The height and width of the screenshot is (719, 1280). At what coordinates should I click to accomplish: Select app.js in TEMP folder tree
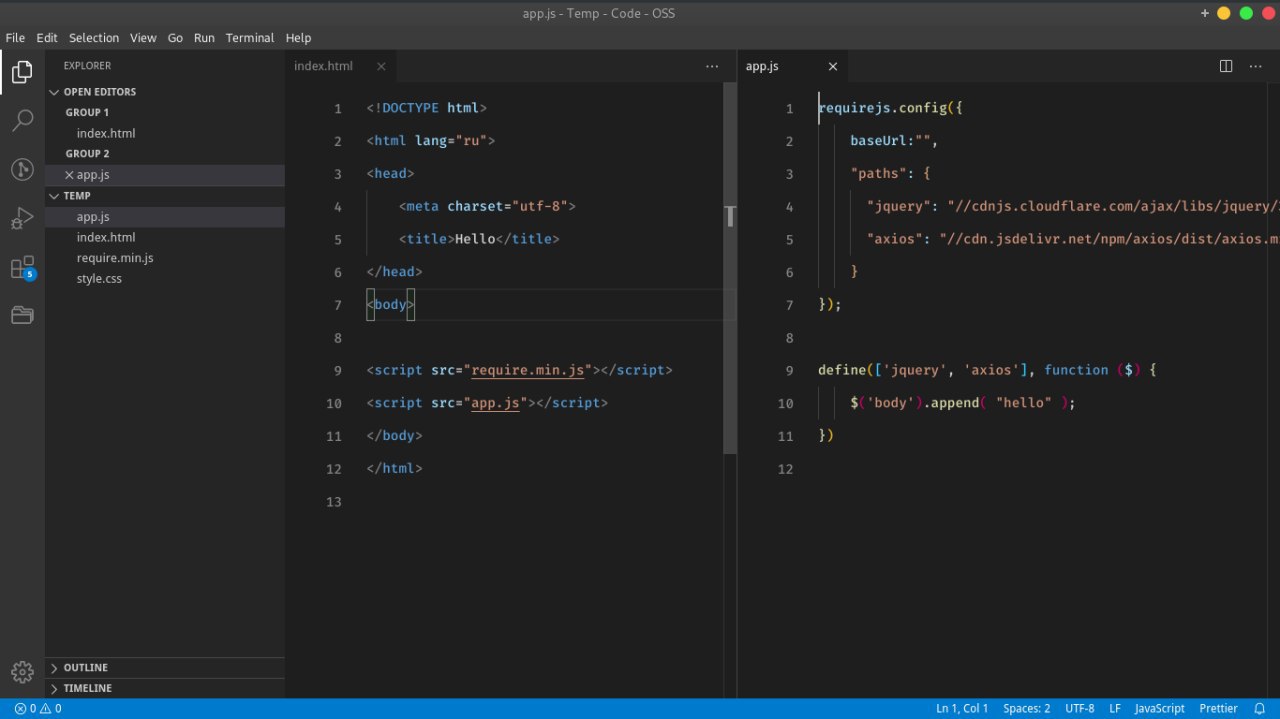pos(165,217)
